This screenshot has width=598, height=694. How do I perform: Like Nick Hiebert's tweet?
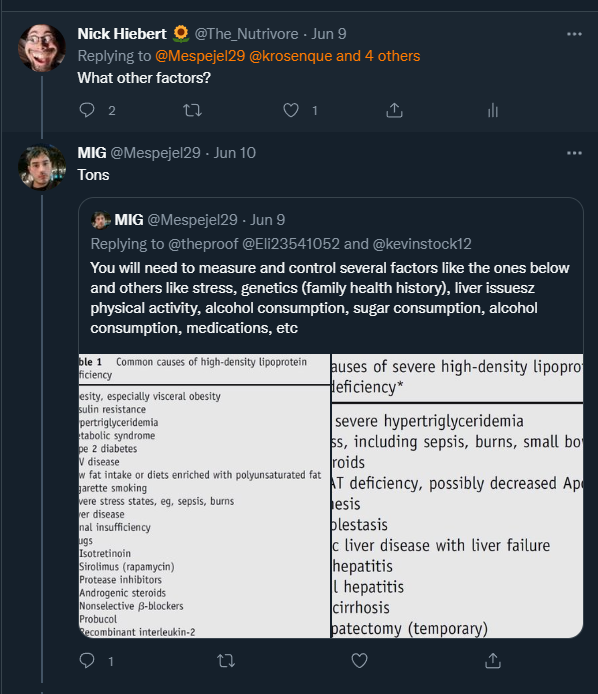(291, 110)
